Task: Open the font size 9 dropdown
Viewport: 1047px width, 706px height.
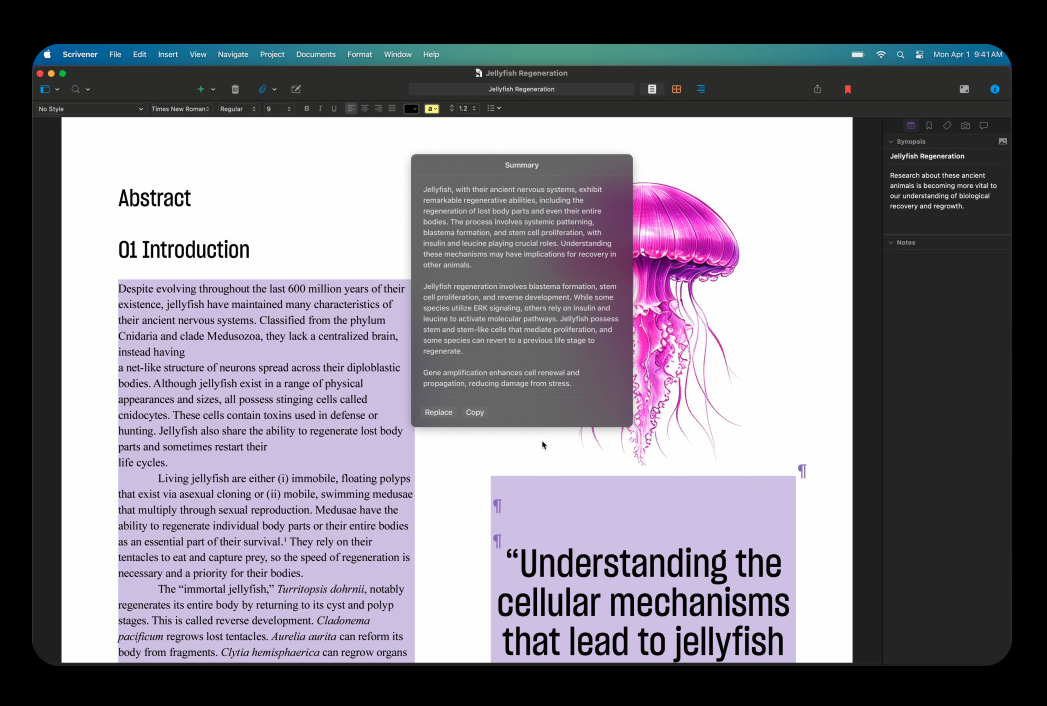Action: [x=278, y=109]
